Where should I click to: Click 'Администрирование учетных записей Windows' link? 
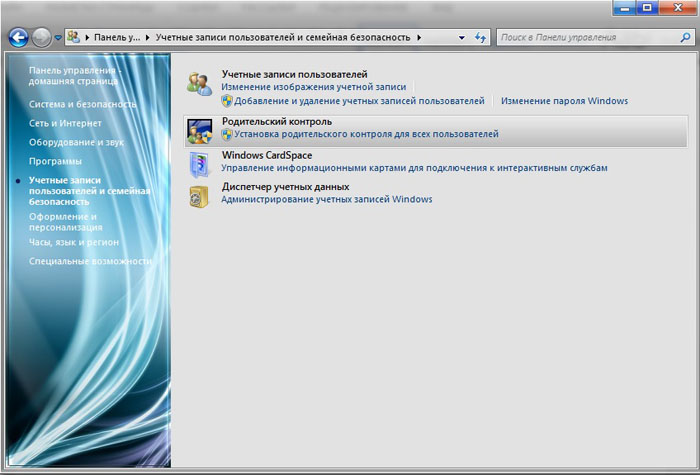tap(327, 199)
